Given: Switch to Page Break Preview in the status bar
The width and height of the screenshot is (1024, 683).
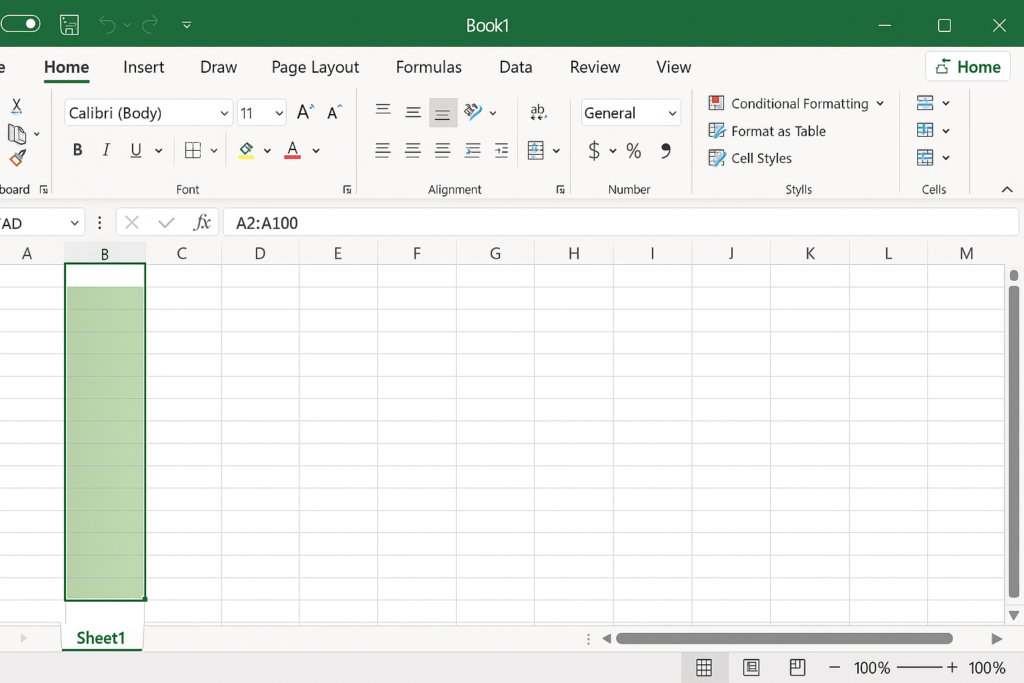Looking at the screenshot, I should pyautogui.click(x=797, y=667).
